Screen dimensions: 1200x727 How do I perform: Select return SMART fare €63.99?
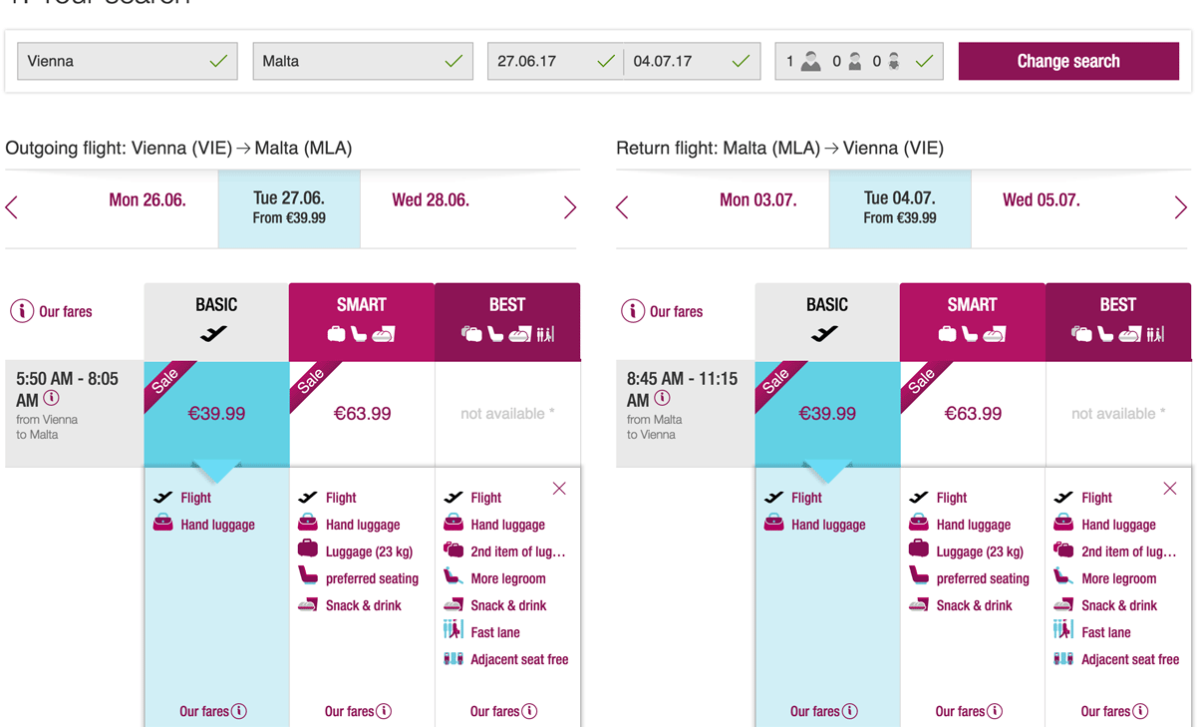(973, 414)
